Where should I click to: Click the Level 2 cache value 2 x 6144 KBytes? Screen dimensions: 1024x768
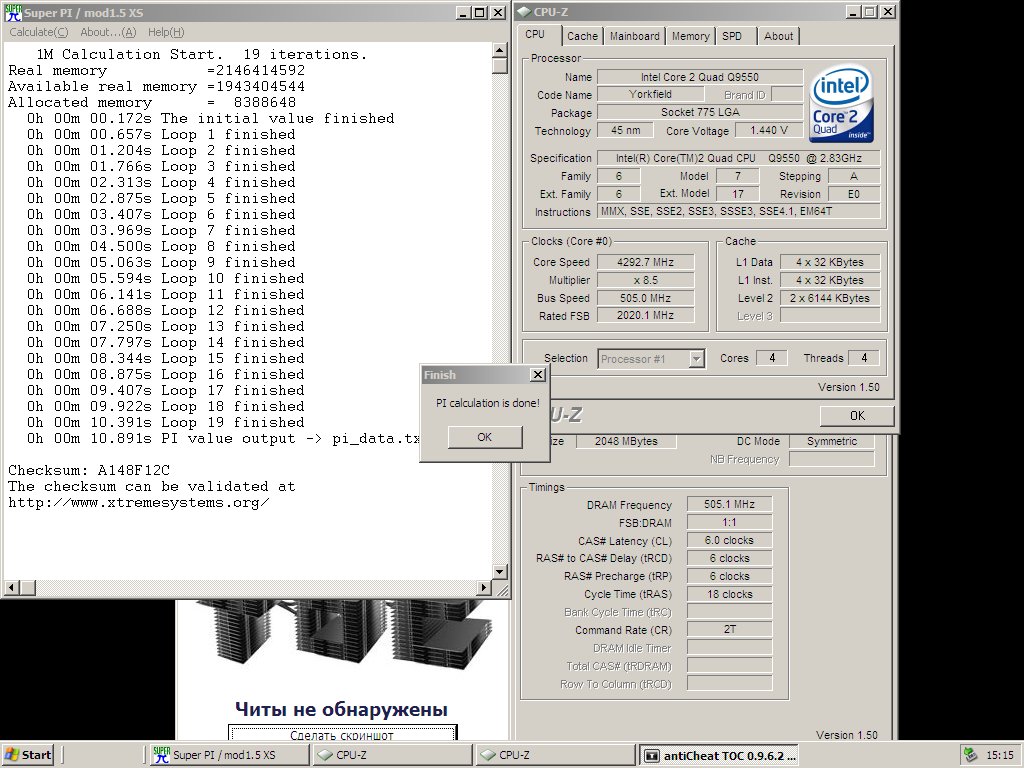(x=830, y=298)
